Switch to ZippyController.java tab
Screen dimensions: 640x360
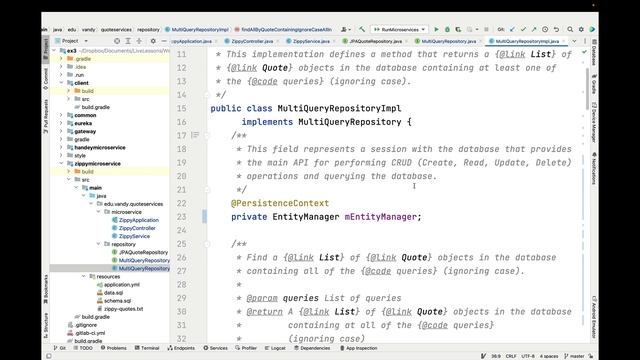pos(252,41)
